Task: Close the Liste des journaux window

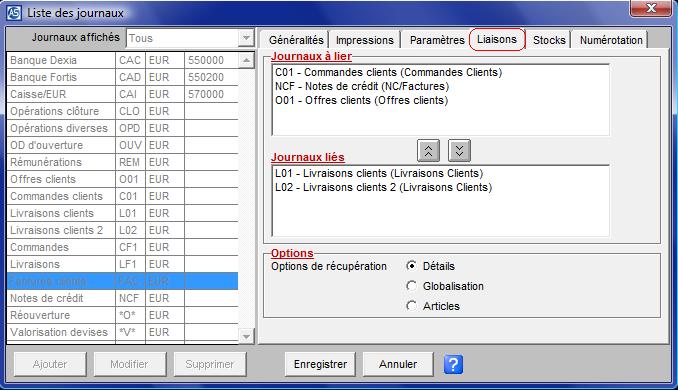Action: click(x=651, y=8)
